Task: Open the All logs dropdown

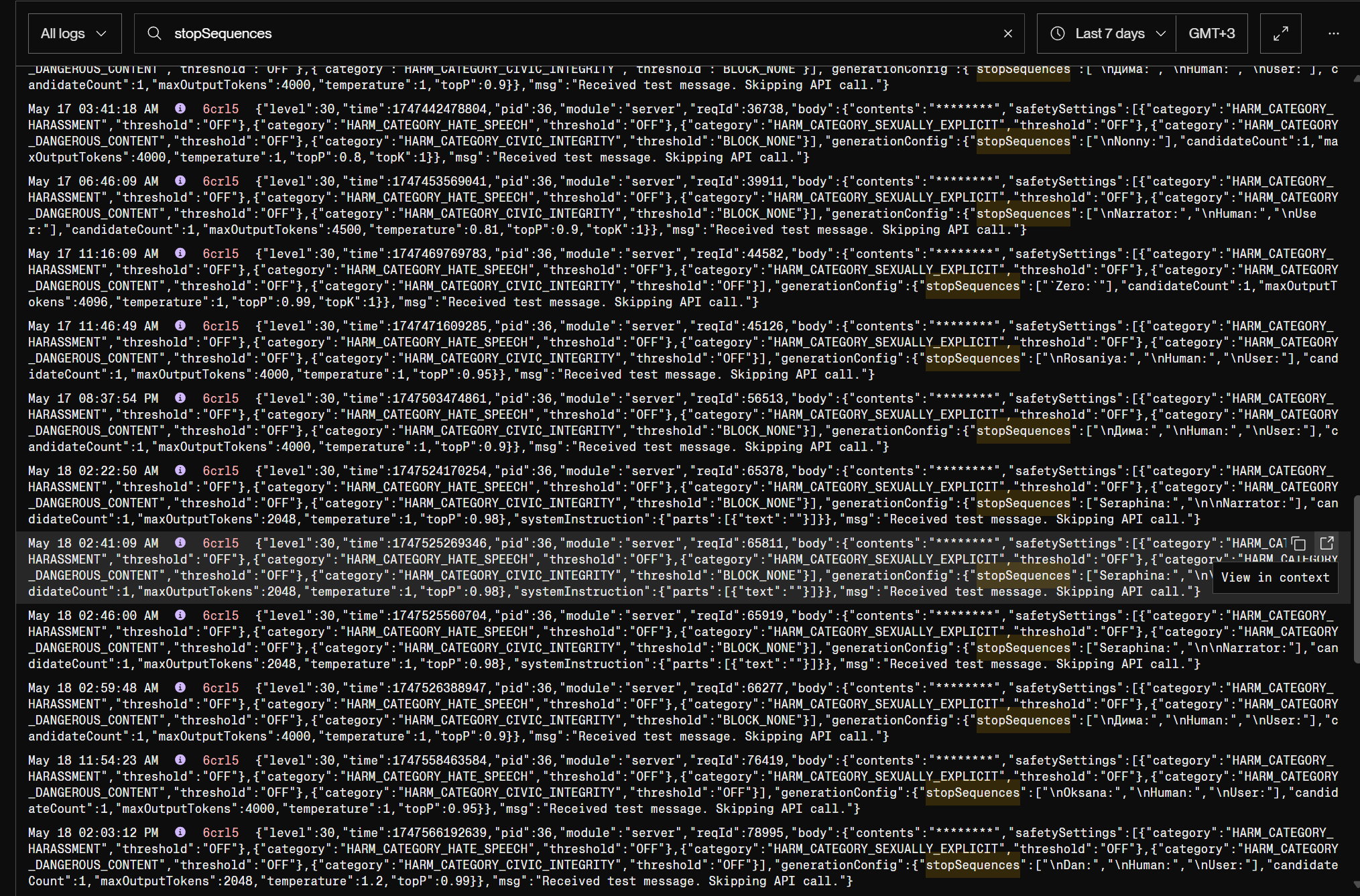Action: pos(74,34)
